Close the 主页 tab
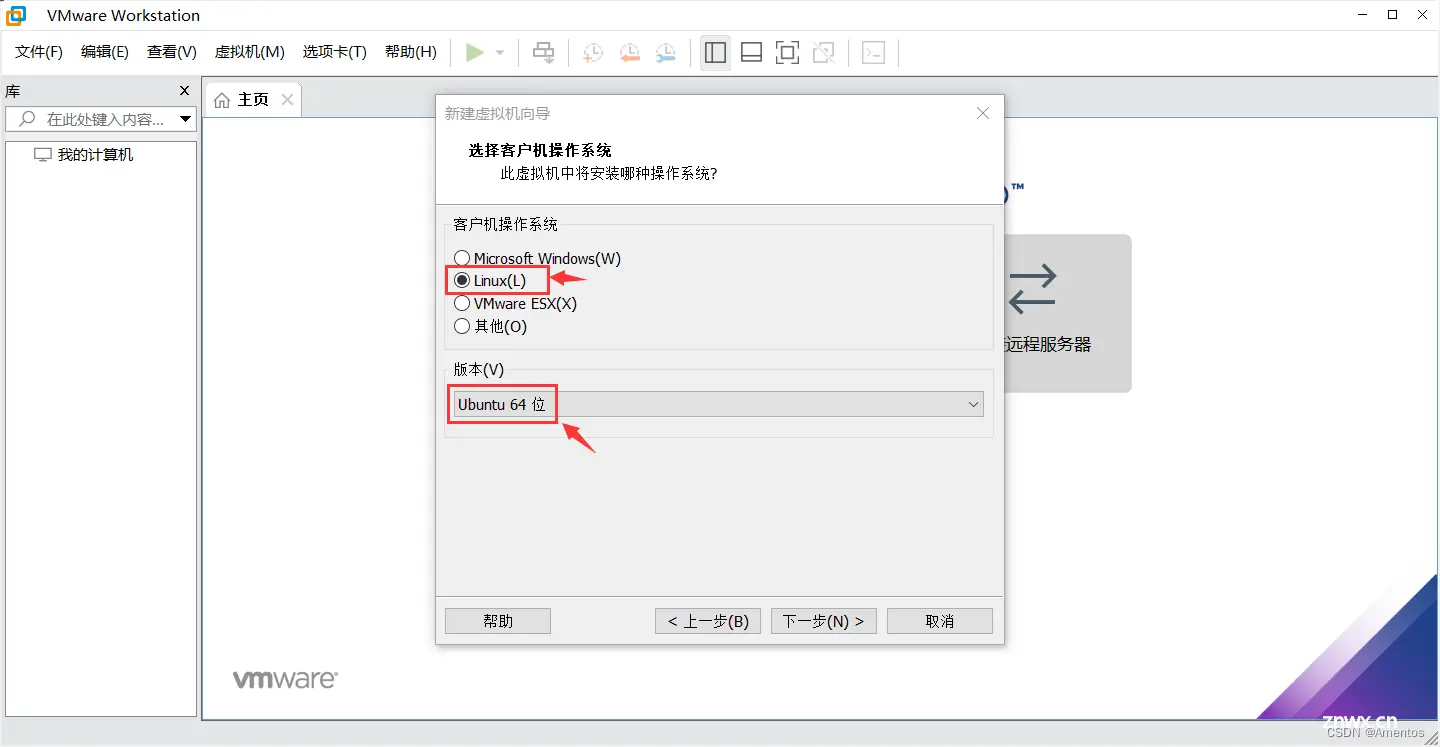Viewport: 1440px width, 747px height. 288,99
